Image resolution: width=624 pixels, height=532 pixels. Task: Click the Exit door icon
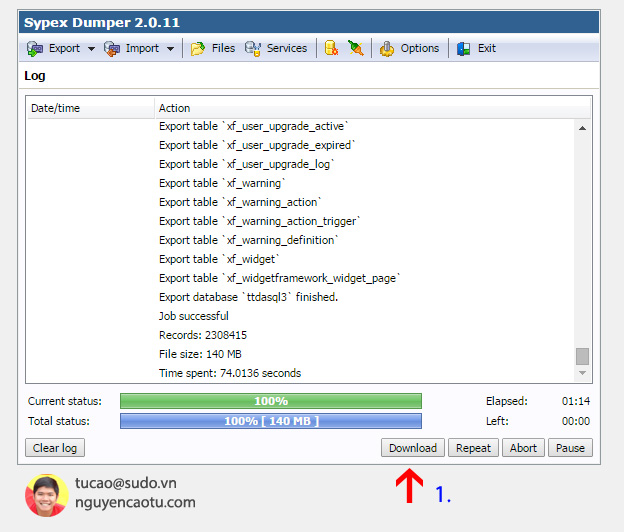click(x=464, y=49)
